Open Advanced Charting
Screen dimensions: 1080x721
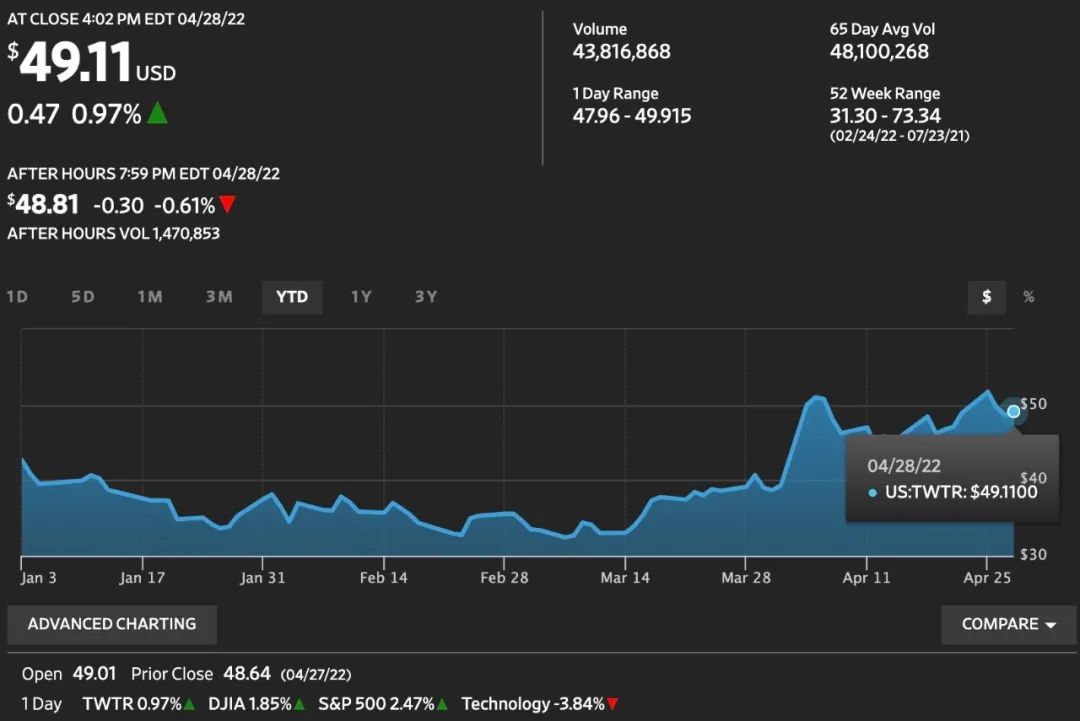coord(112,624)
